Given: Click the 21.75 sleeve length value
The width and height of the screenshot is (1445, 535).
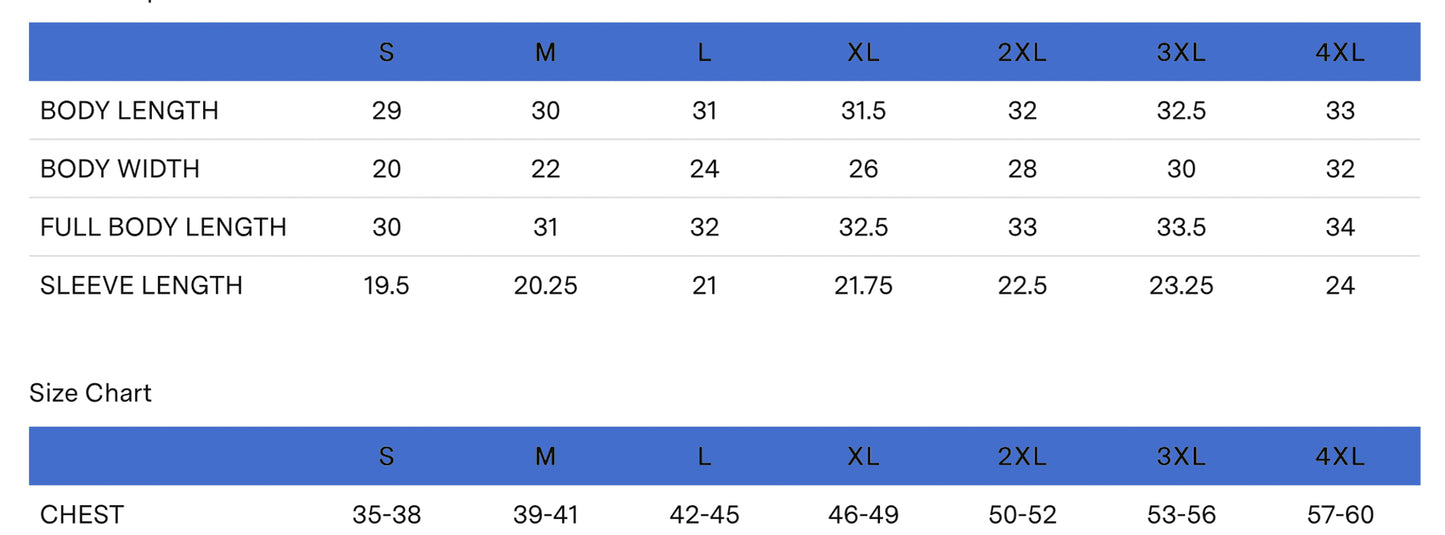Looking at the screenshot, I should click(863, 286).
